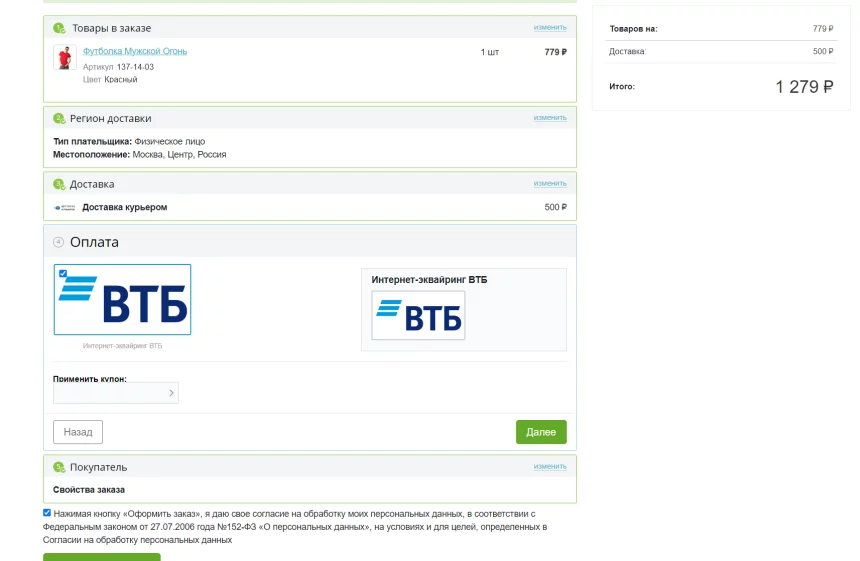Click the grey step 4 icon beside Оплата
The height and width of the screenshot is (561, 860).
coord(58,242)
